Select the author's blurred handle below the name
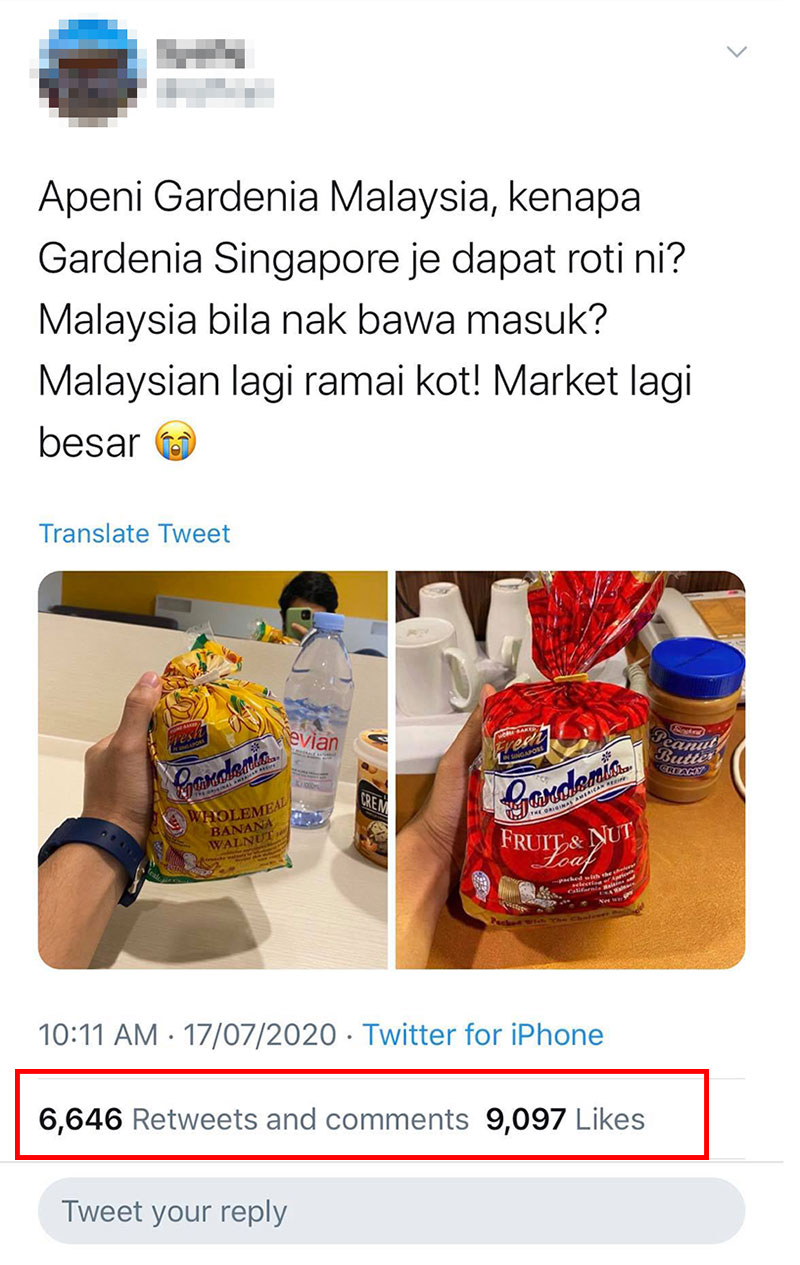 tap(214, 91)
